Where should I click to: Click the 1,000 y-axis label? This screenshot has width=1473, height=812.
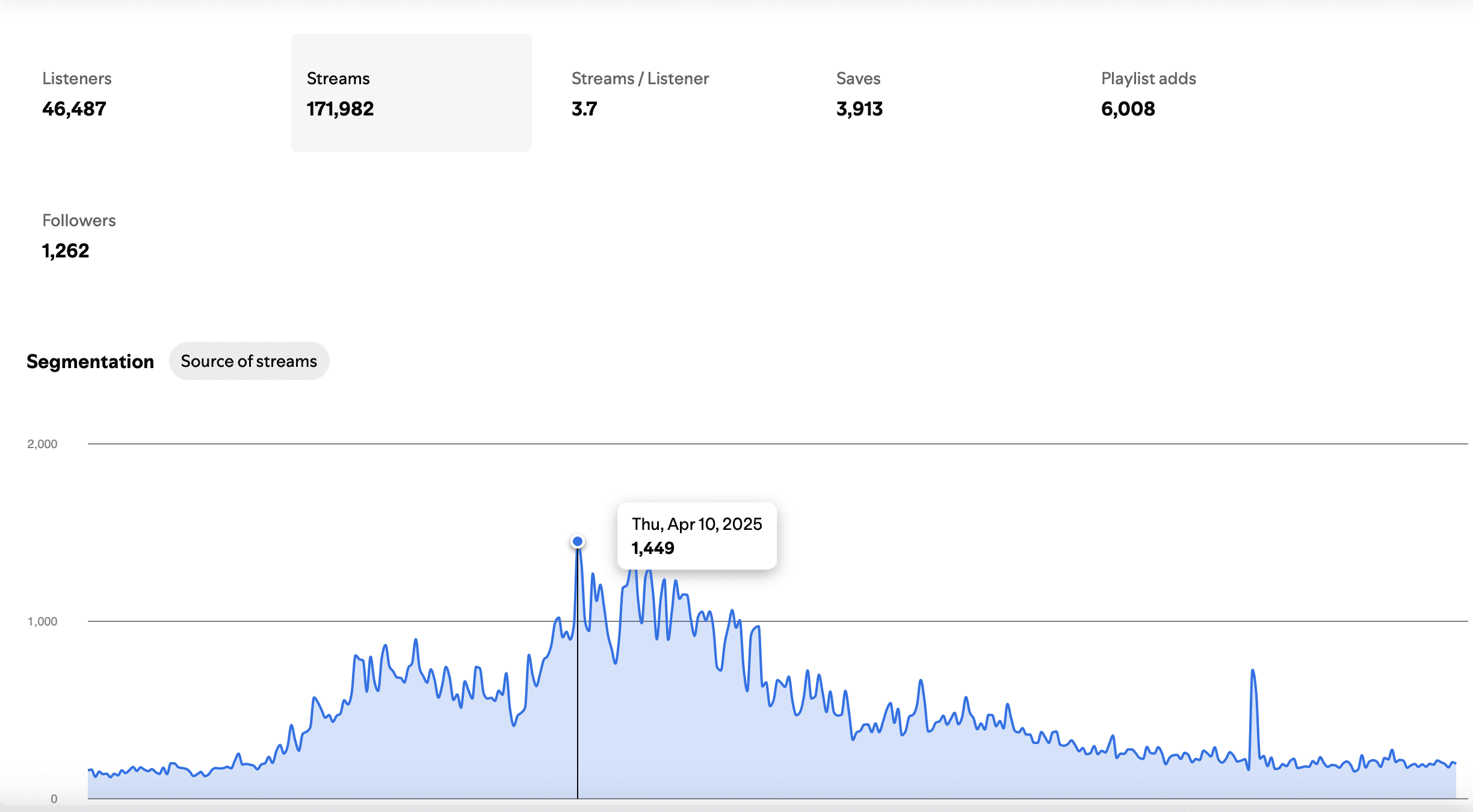(x=42, y=621)
